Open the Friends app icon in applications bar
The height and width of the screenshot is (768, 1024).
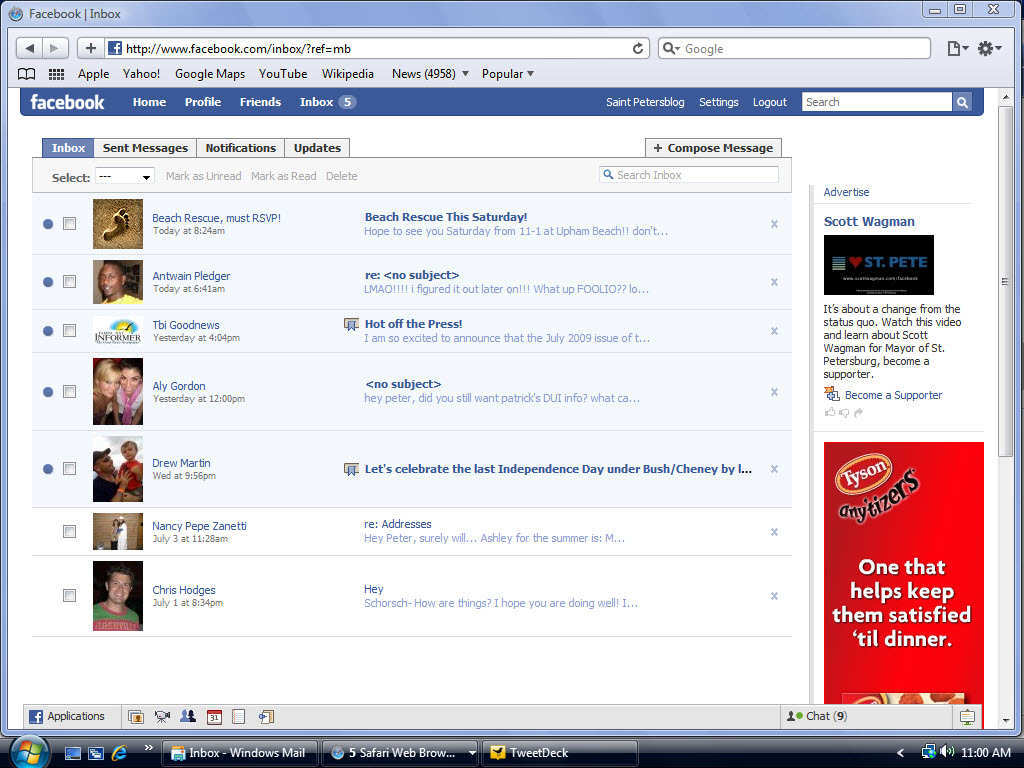(188, 716)
